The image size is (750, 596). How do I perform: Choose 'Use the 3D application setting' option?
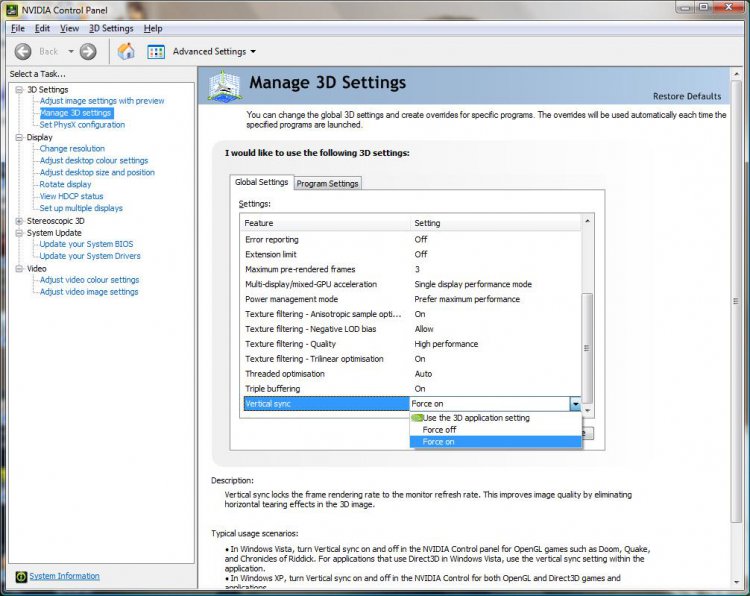[x=496, y=418]
